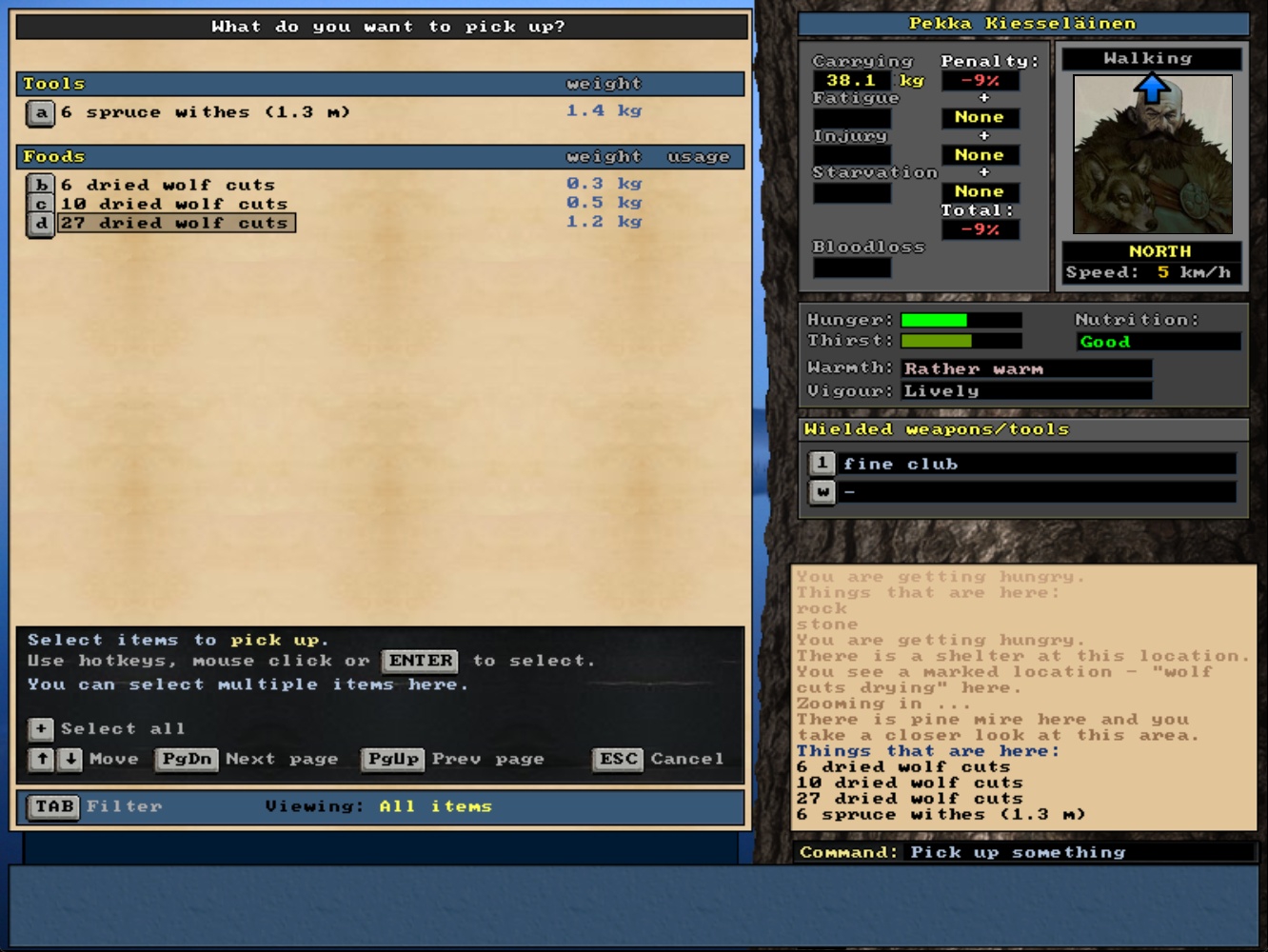This screenshot has height=952, width=1268.
Task: Click hotkey 'd' for 27 dried wolf cuts
Action: [x=40, y=224]
